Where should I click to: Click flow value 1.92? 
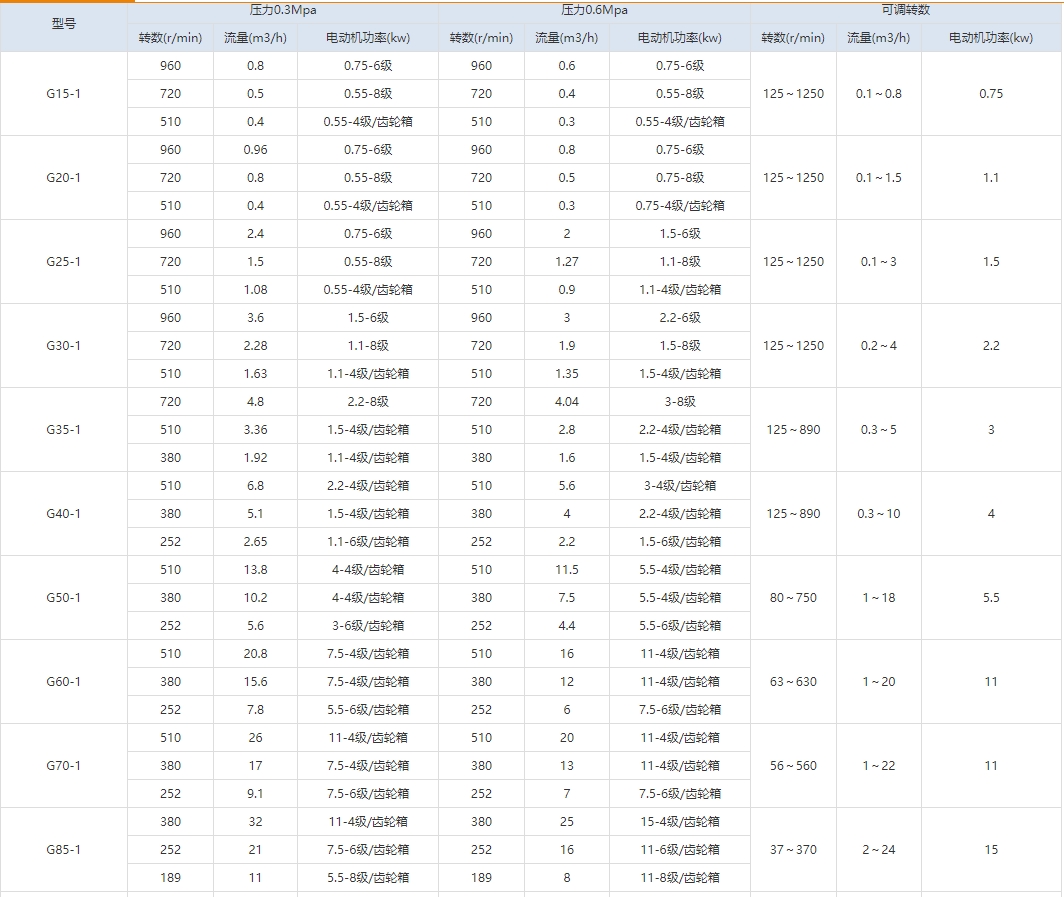(255, 458)
